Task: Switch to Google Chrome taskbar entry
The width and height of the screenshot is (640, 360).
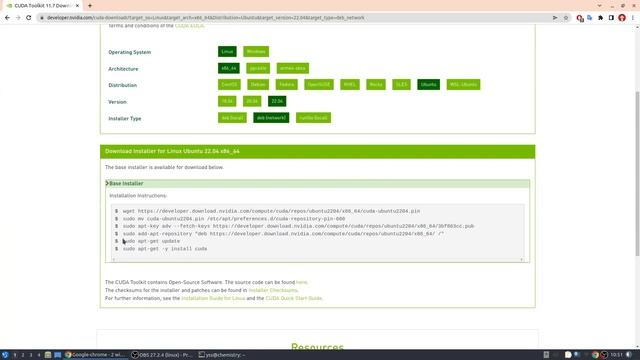Action: 96,355
